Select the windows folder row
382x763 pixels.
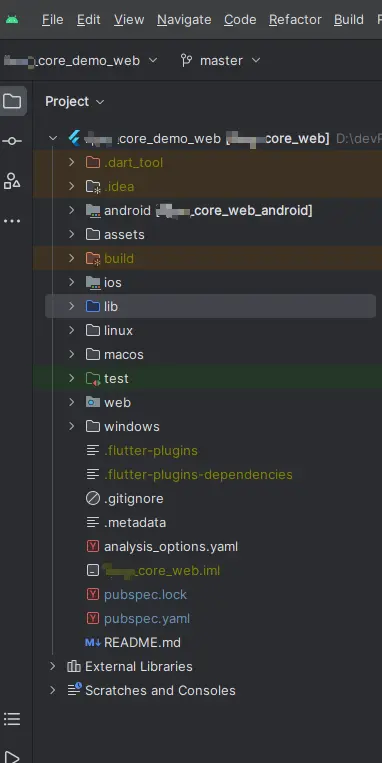pos(207,426)
